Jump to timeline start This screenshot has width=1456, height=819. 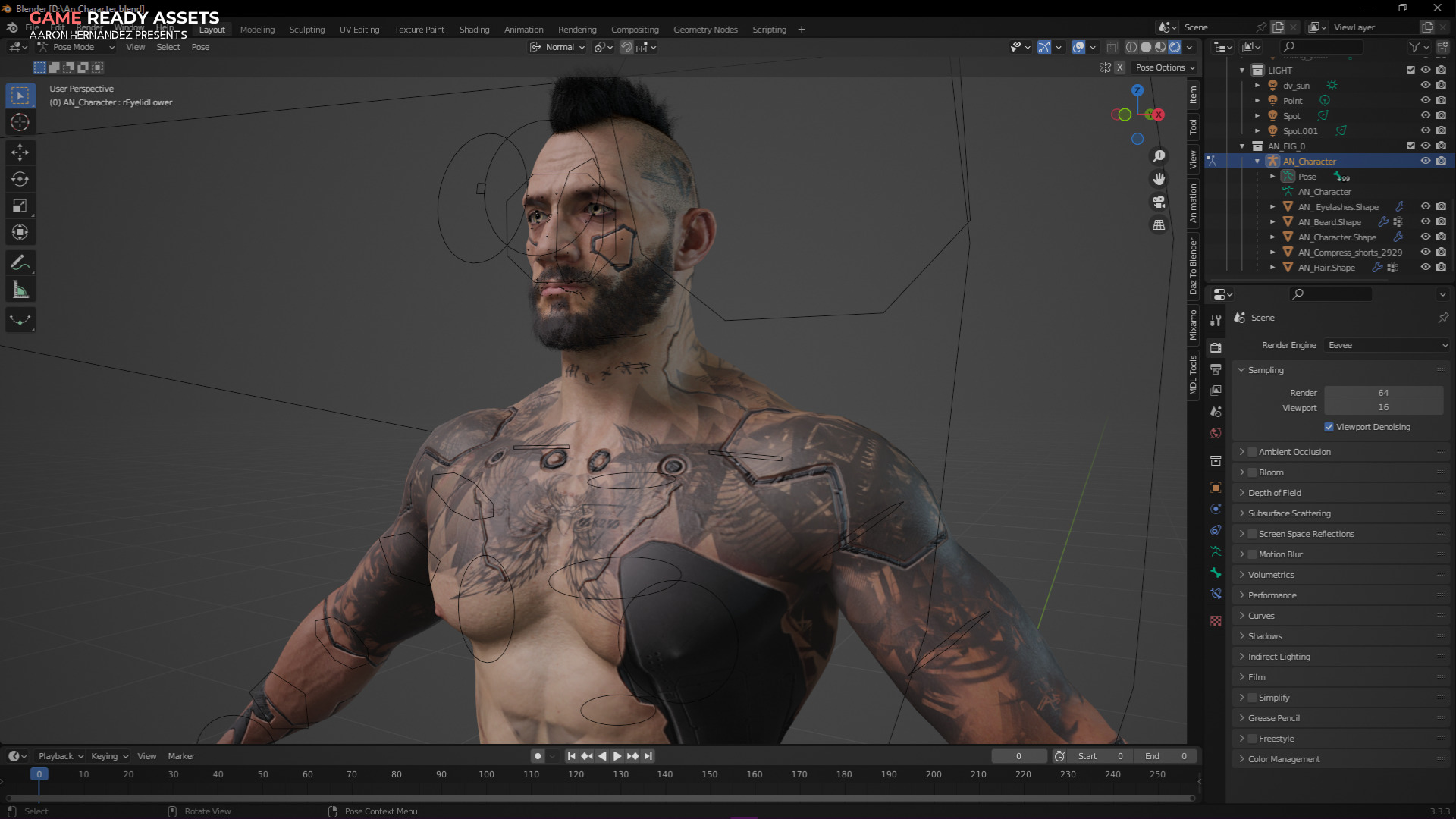click(x=571, y=756)
